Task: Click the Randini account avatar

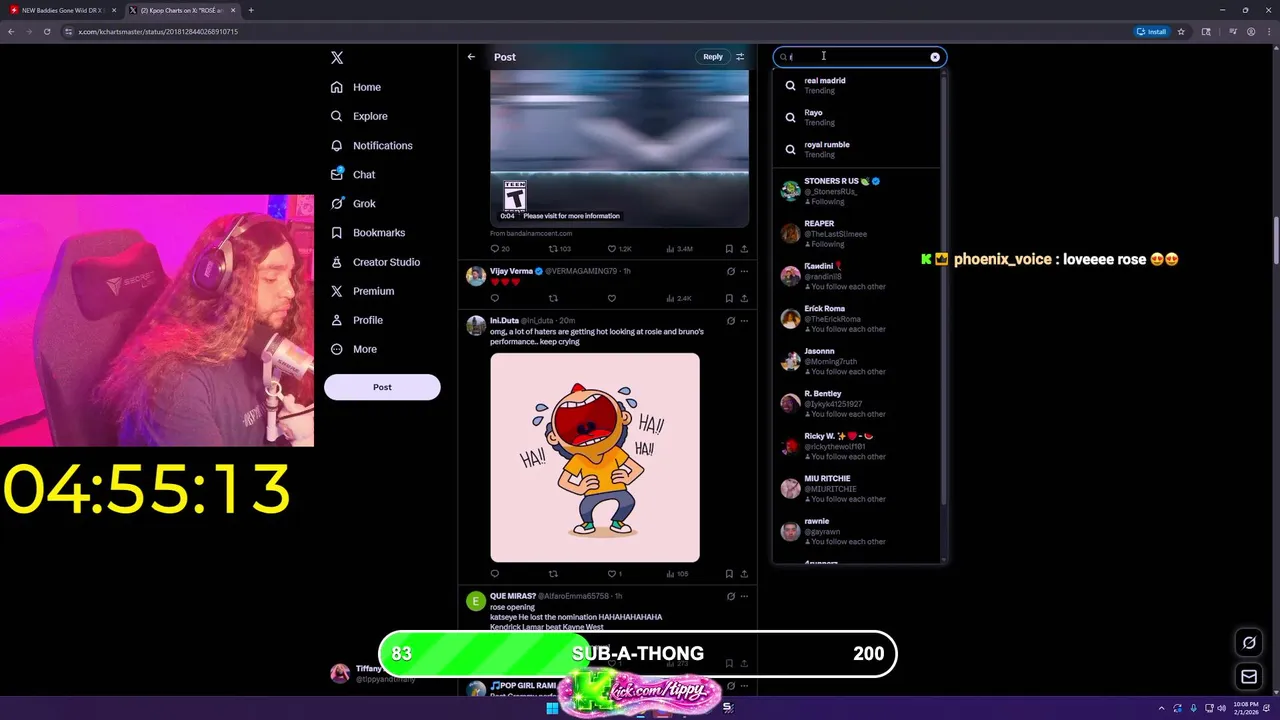Action: click(x=790, y=276)
